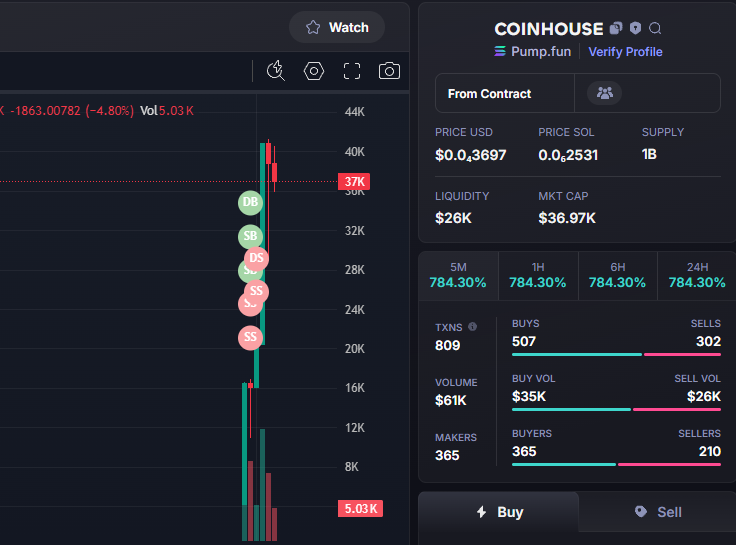Open the holders group icon tab
Image resolution: width=736 pixels, height=545 pixels.
coord(605,93)
